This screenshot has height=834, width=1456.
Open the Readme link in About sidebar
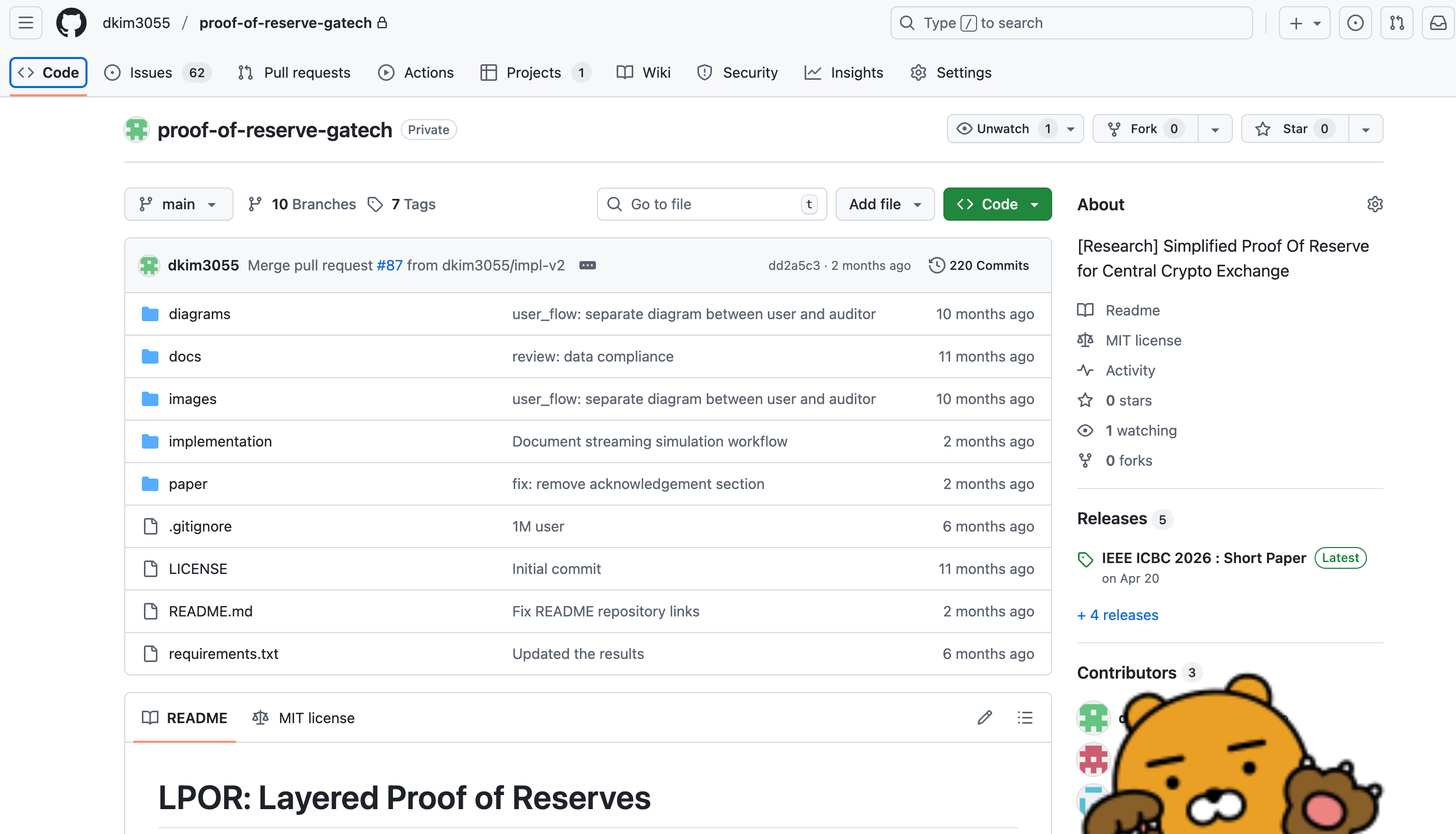[x=1132, y=310]
